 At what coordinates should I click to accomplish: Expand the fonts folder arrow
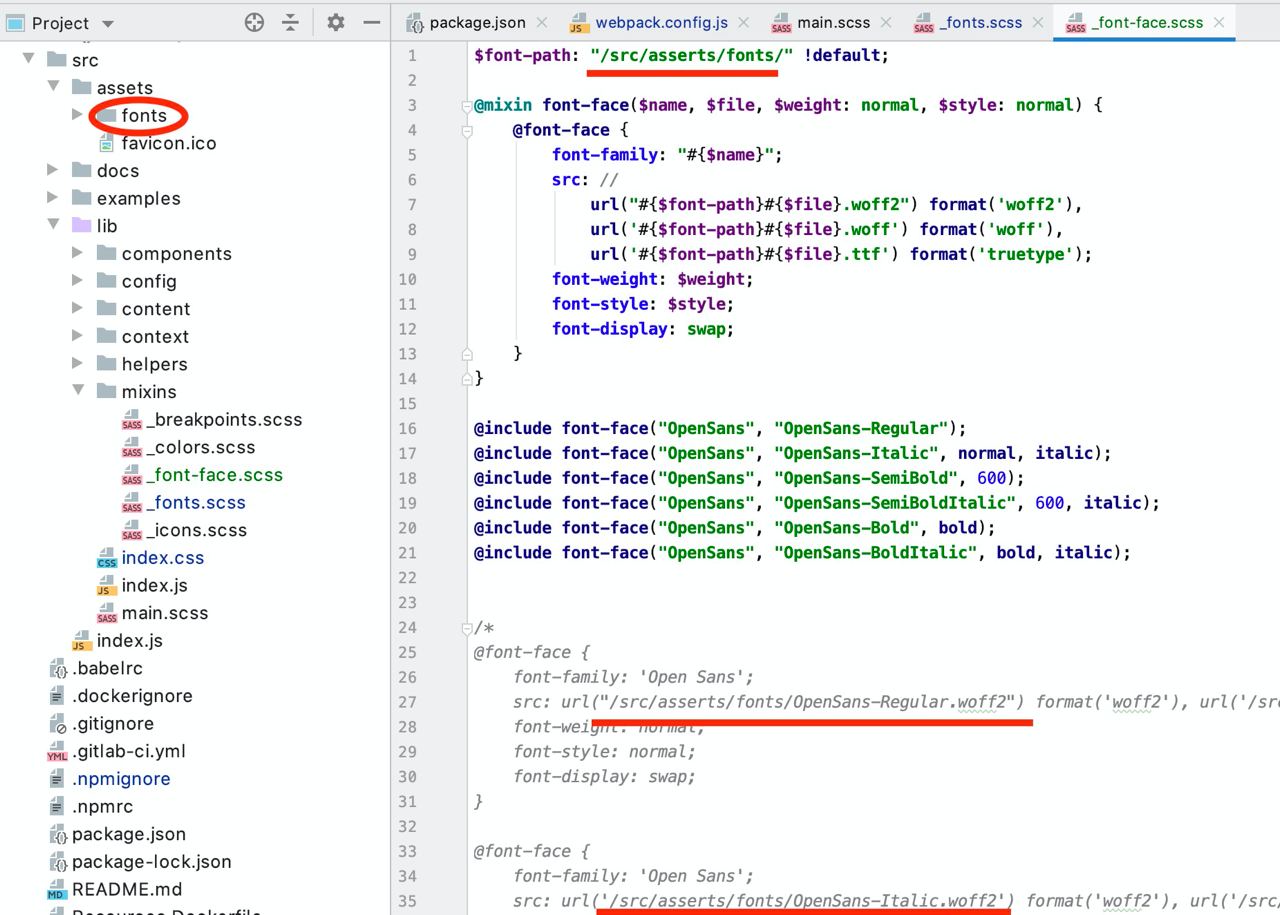tap(78, 115)
